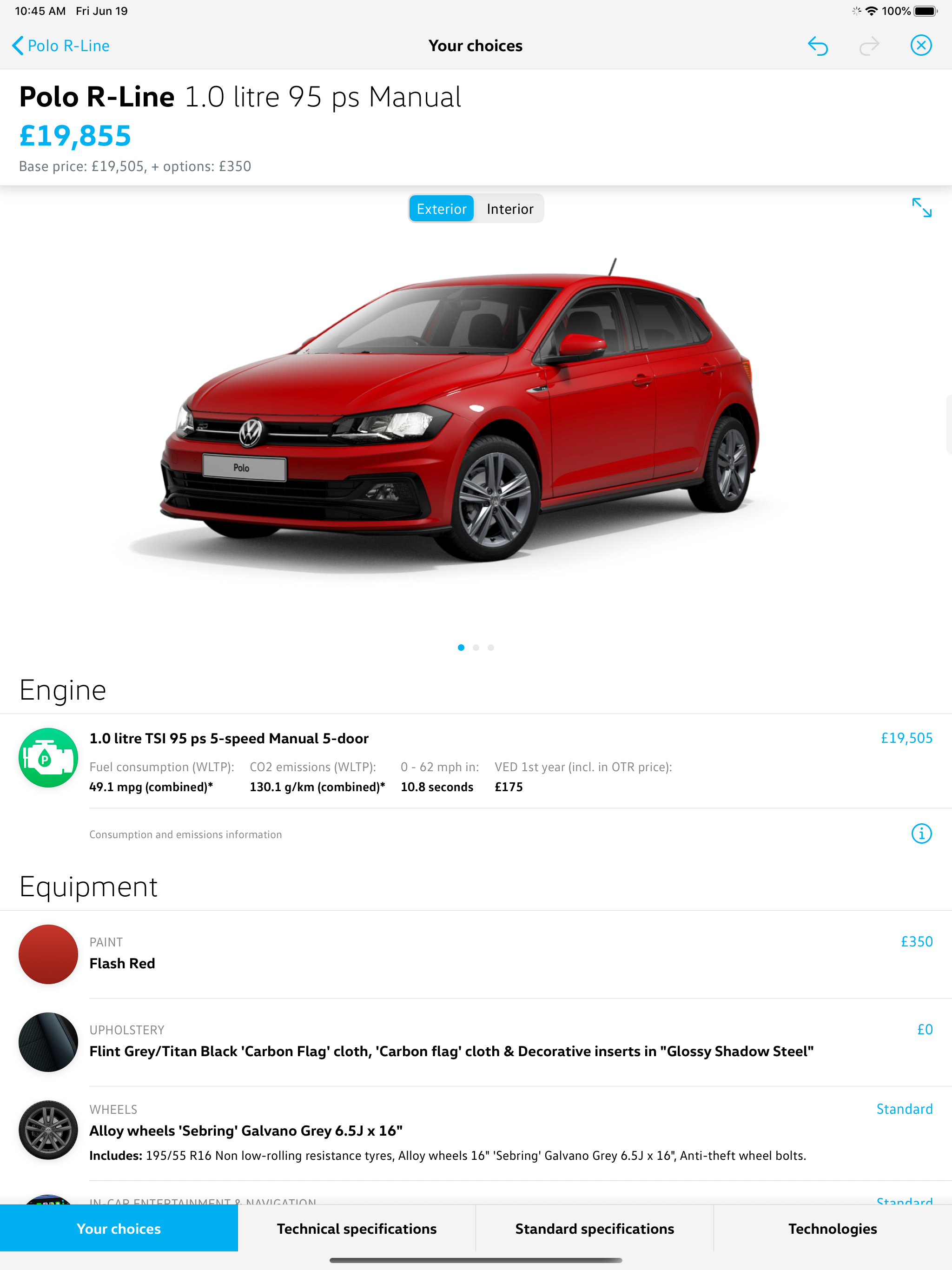
Task: Tap the upholstery fabric thumbnail
Action: tap(48, 1041)
